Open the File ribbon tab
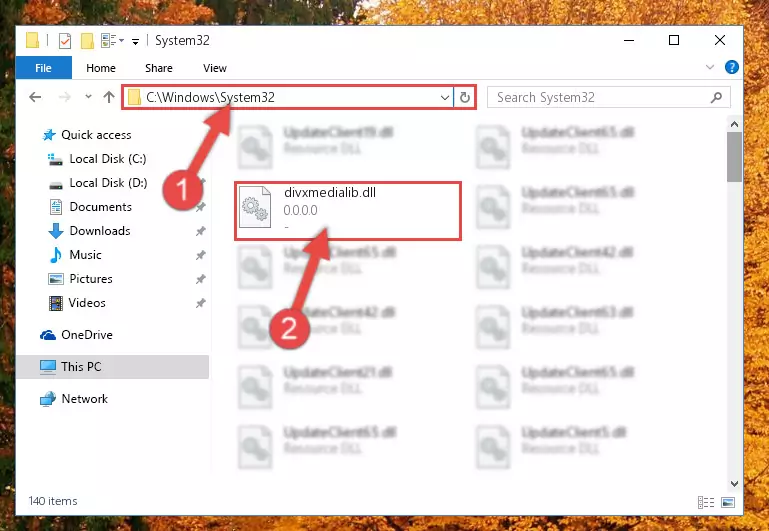The image size is (769, 531). (x=44, y=68)
